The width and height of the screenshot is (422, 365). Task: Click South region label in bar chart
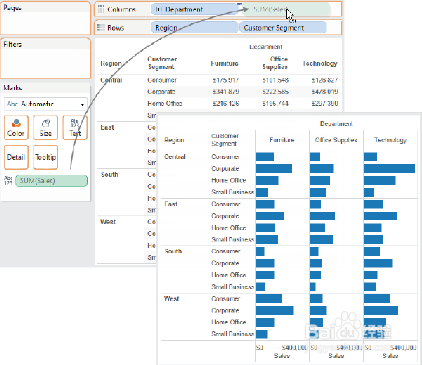click(x=173, y=251)
